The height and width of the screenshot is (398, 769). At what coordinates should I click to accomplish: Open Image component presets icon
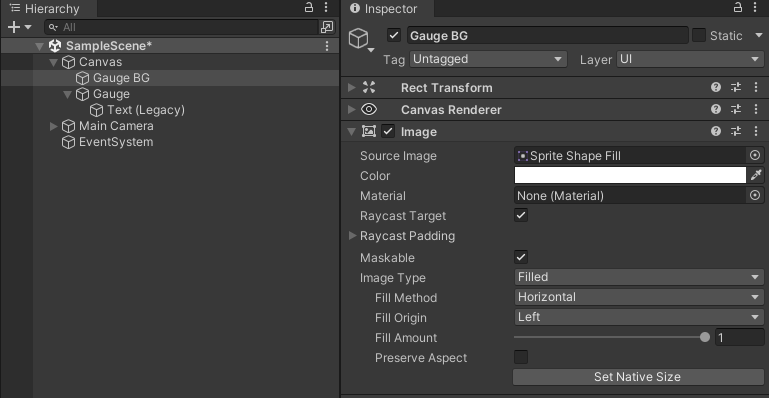click(x=736, y=131)
